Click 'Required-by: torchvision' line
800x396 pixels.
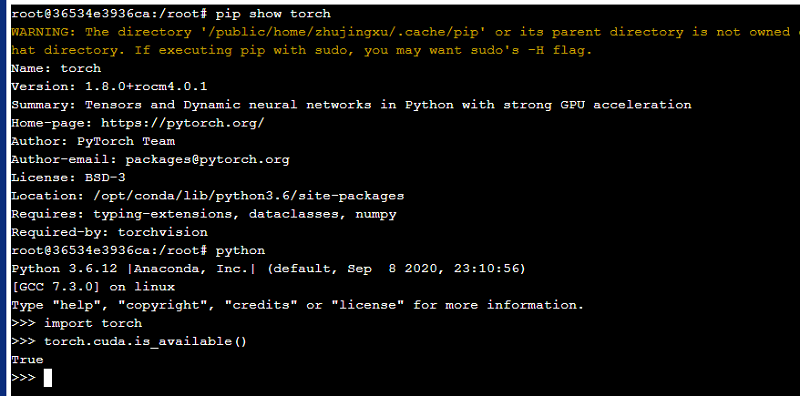tap(109, 233)
